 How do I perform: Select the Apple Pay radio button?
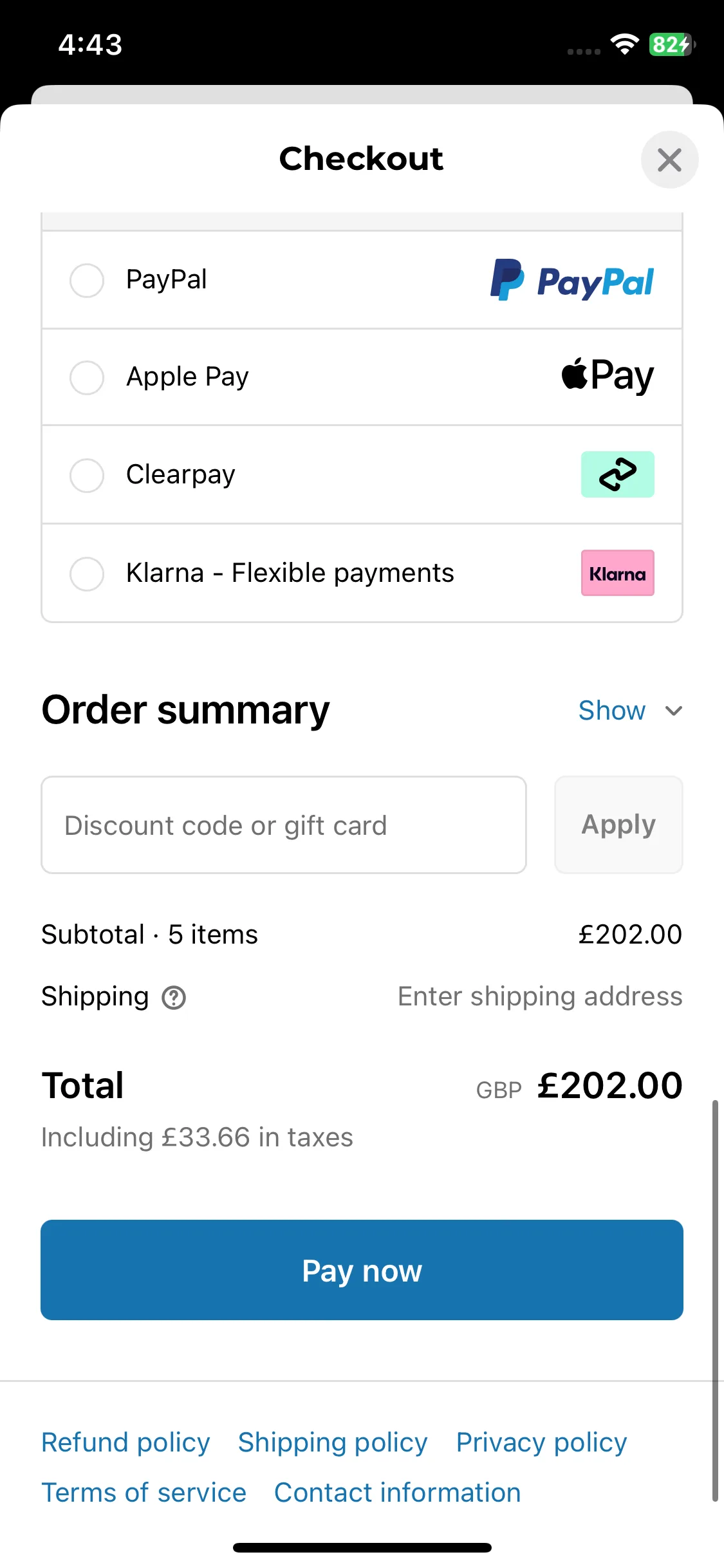87,377
